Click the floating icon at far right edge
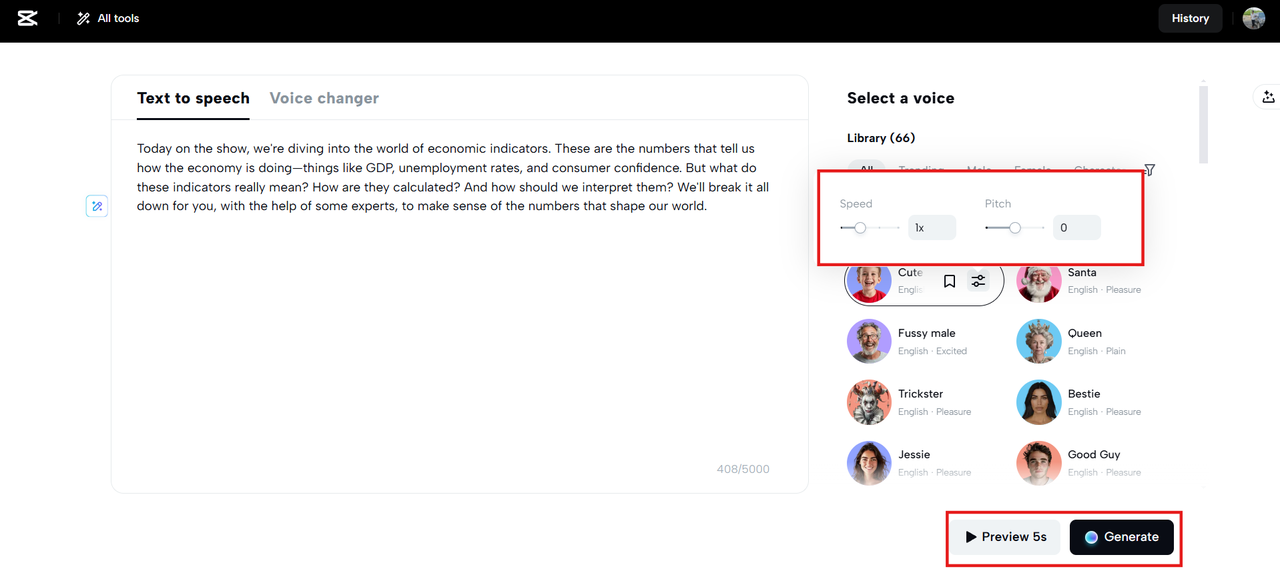 (1268, 97)
